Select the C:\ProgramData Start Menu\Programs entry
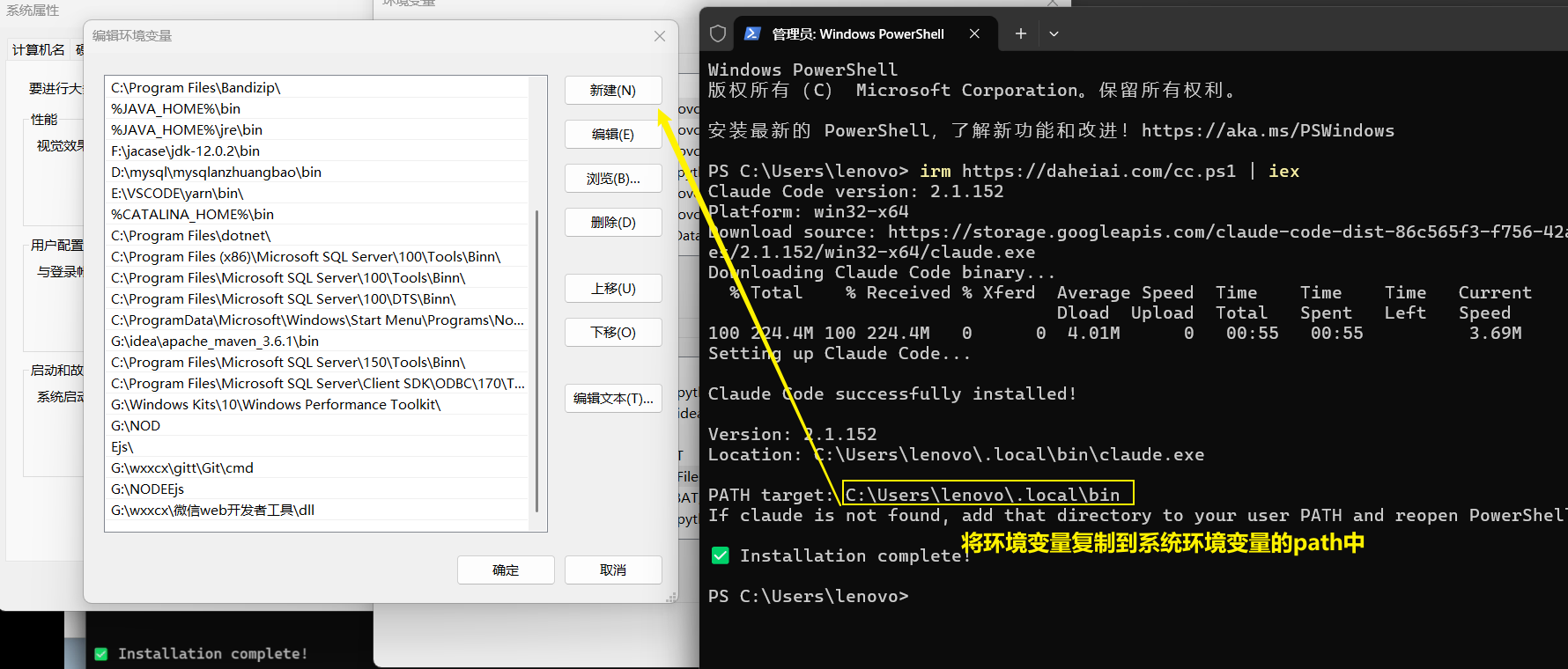Image resolution: width=1568 pixels, height=669 pixels. click(317, 320)
